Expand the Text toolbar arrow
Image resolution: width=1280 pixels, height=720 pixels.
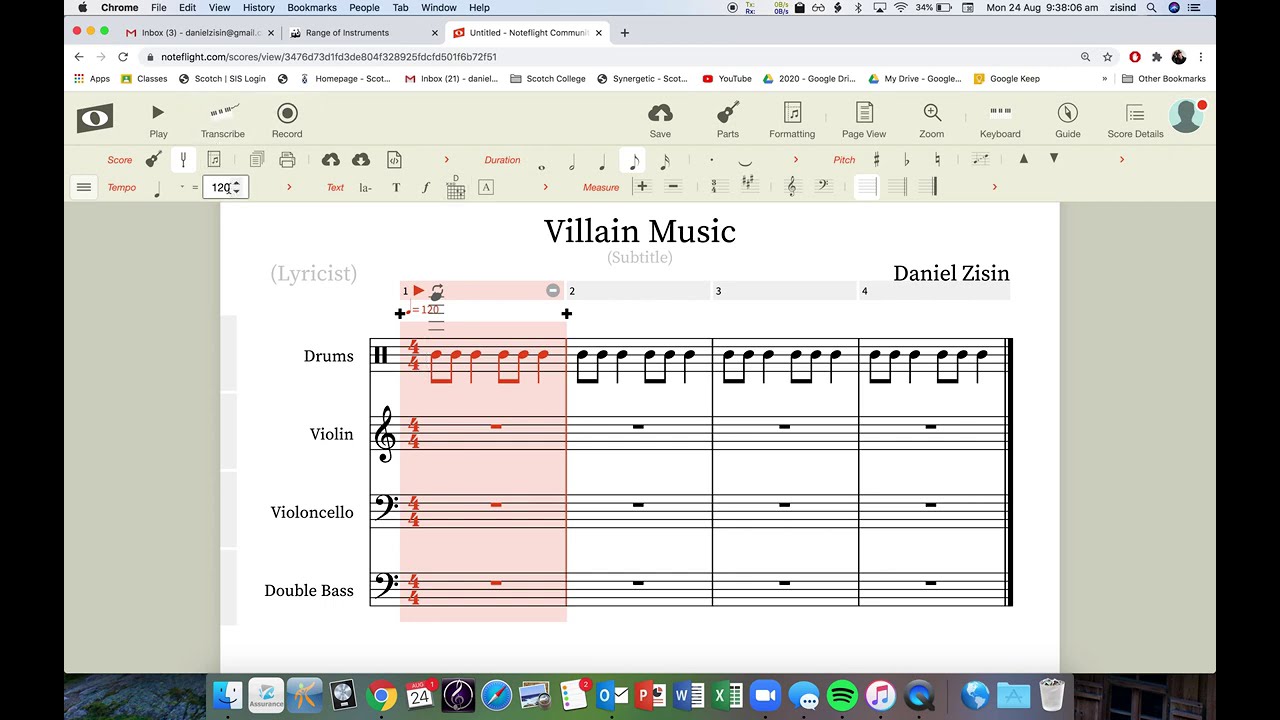point(545,187)
